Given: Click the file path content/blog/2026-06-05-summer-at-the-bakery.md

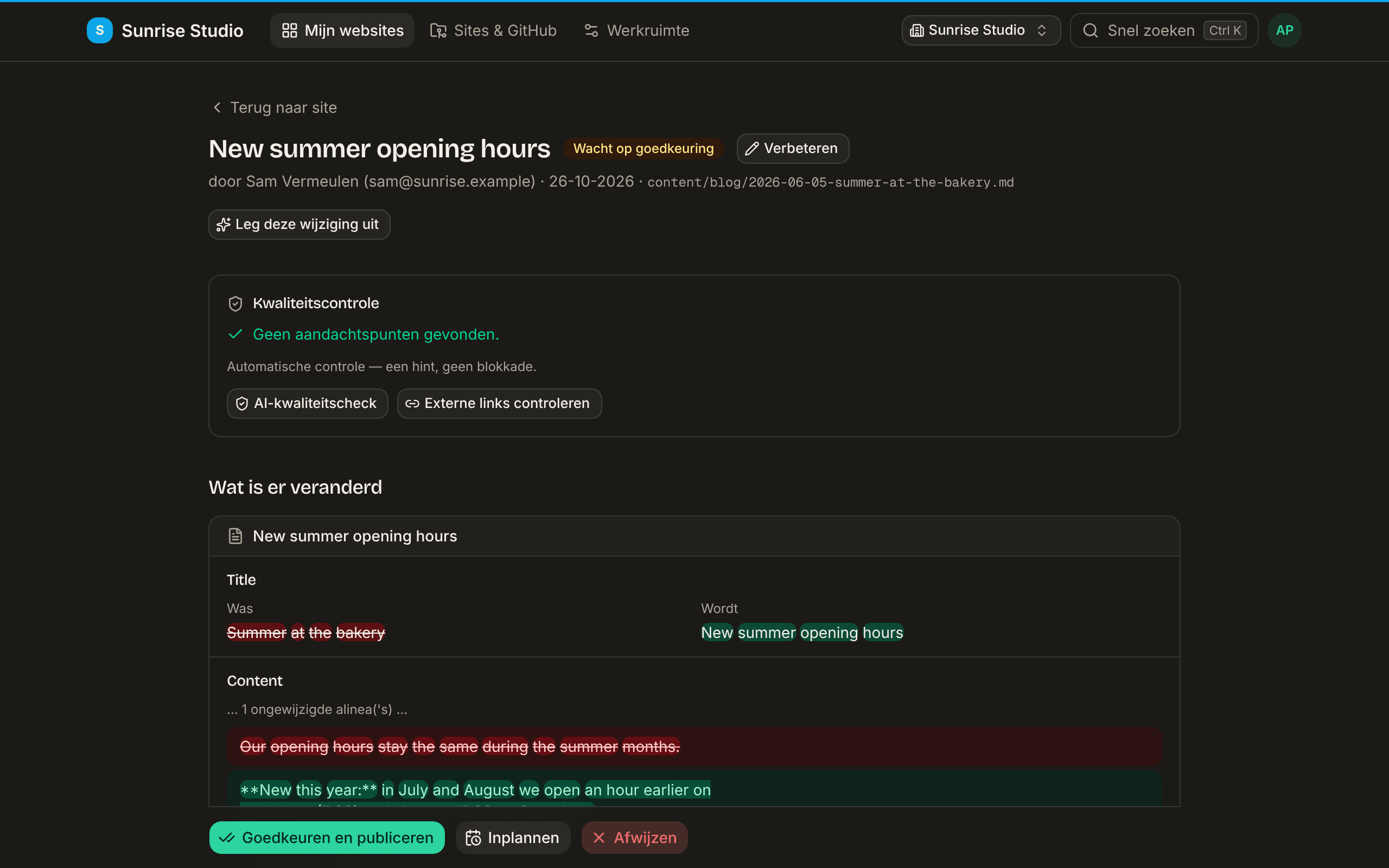Looking at the screenshot, I should point(831,183).
